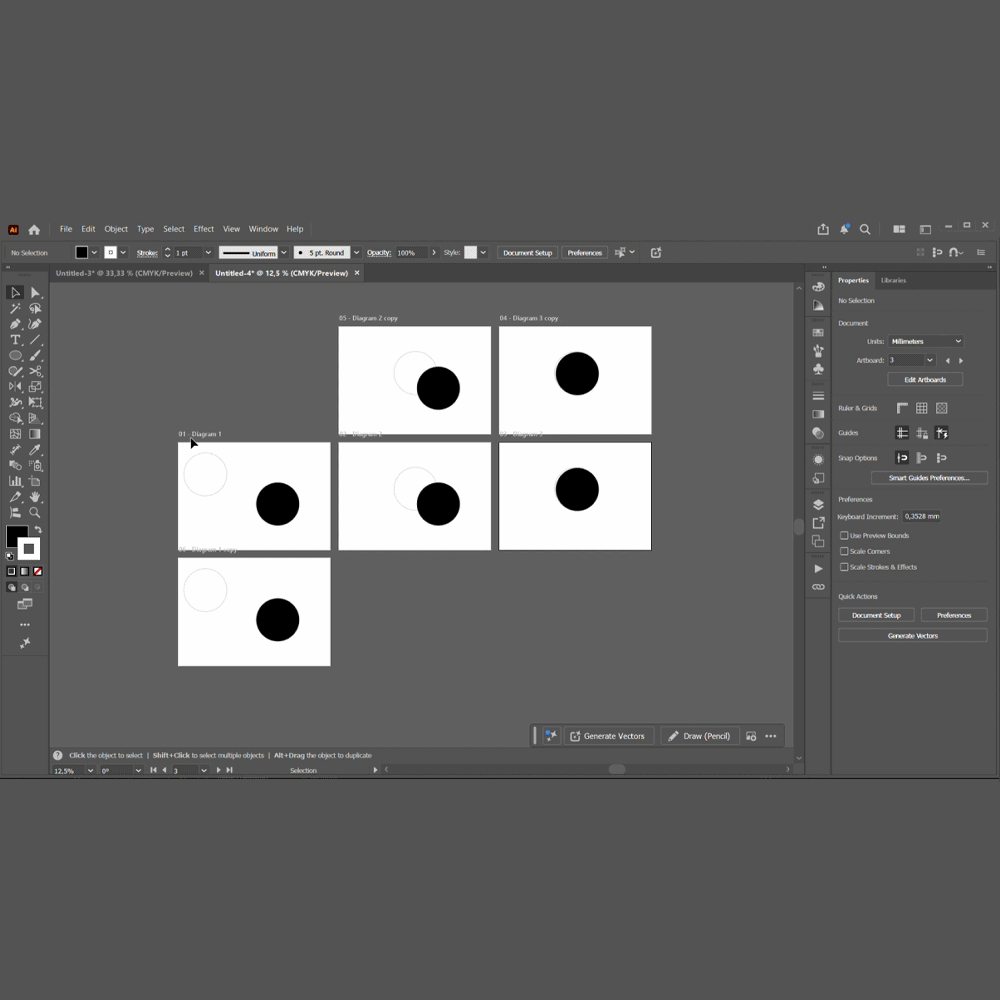Open the Symbols panel club icon
This screenshot has height=1000, width=1000.
coord(818,369)
